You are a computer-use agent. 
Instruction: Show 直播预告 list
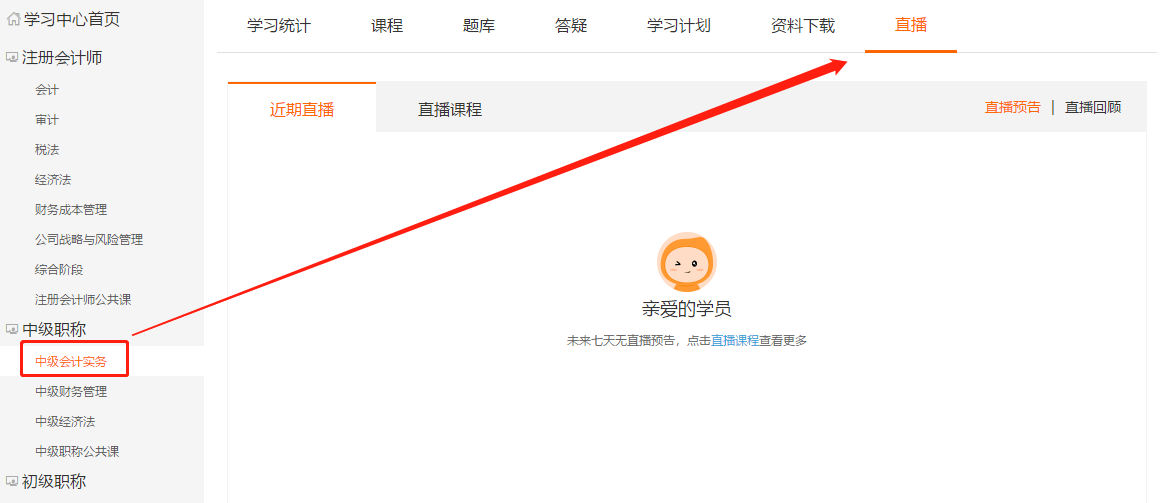pos(1013,108)
